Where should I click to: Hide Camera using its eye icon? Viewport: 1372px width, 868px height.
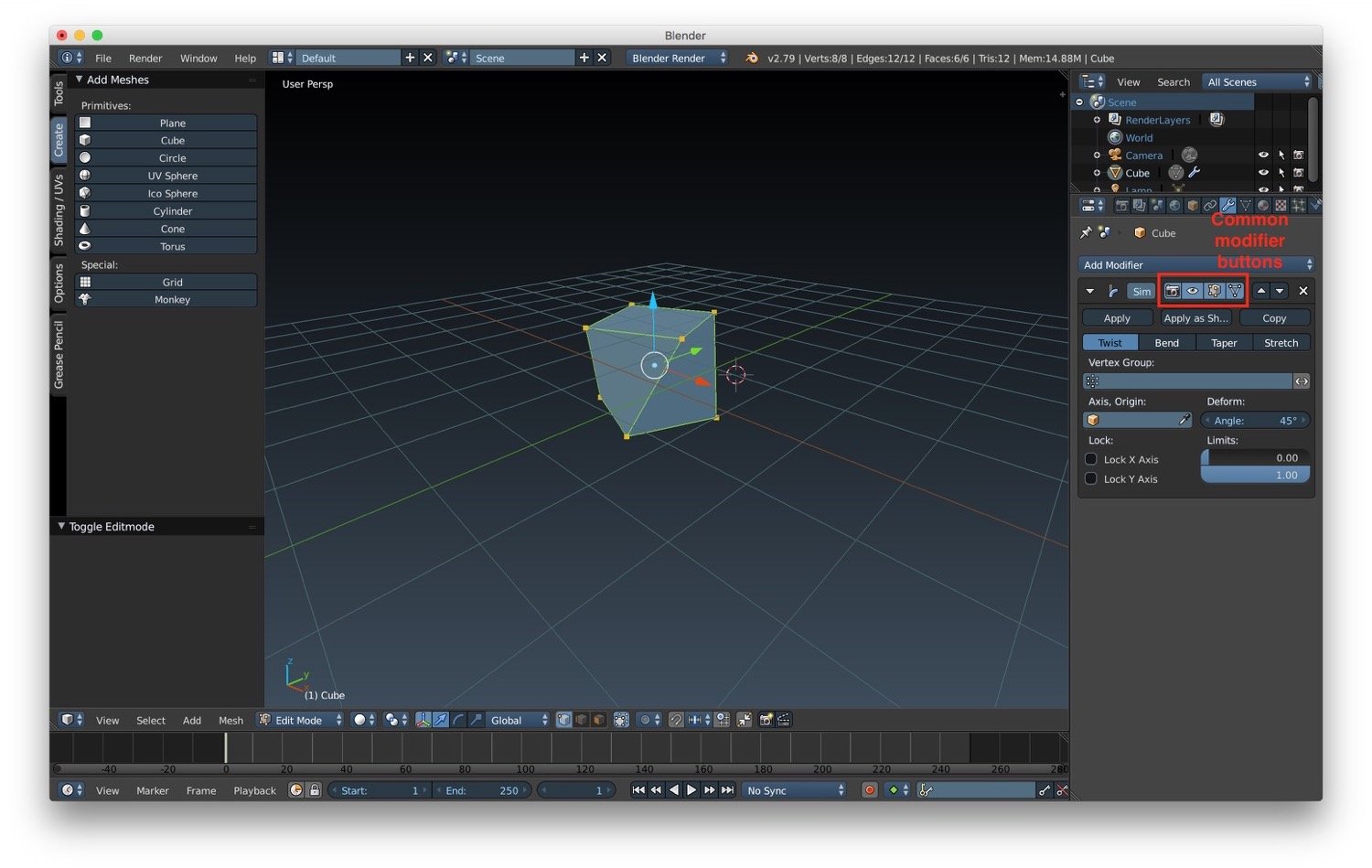(1263, 155)
